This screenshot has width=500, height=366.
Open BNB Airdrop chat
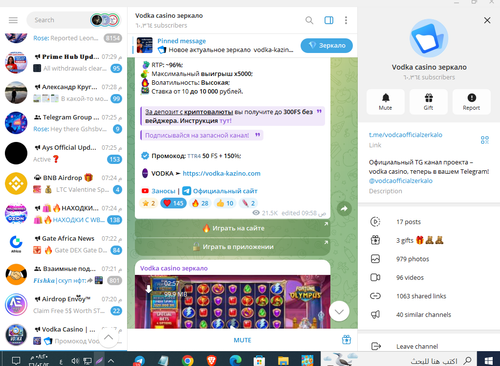pyautogui.click(x=63, y=184)
